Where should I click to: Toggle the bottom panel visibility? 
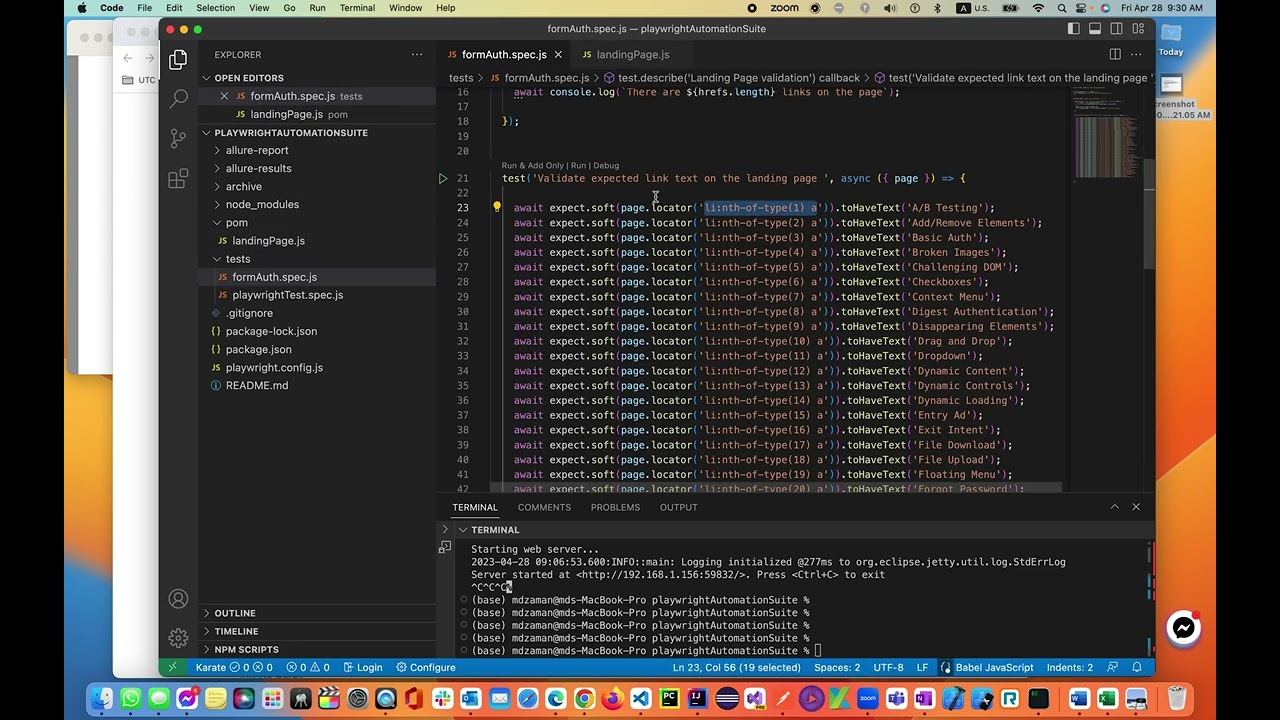click(1095, 29)
